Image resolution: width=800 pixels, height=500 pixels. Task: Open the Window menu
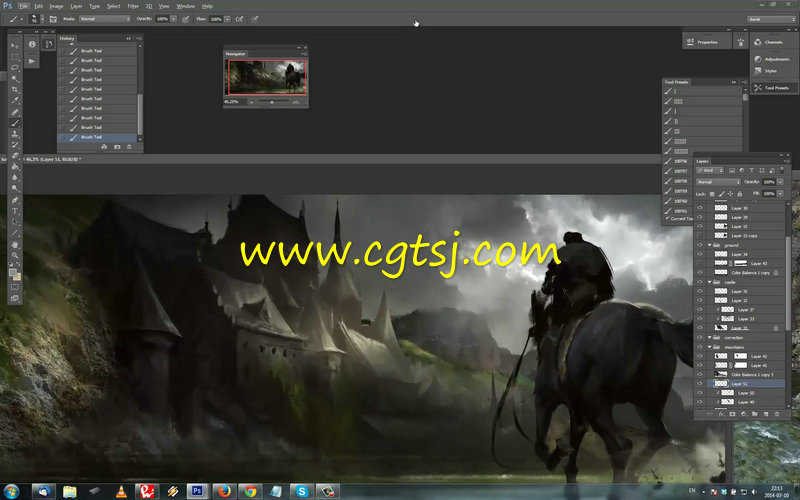tap(186, 6)
